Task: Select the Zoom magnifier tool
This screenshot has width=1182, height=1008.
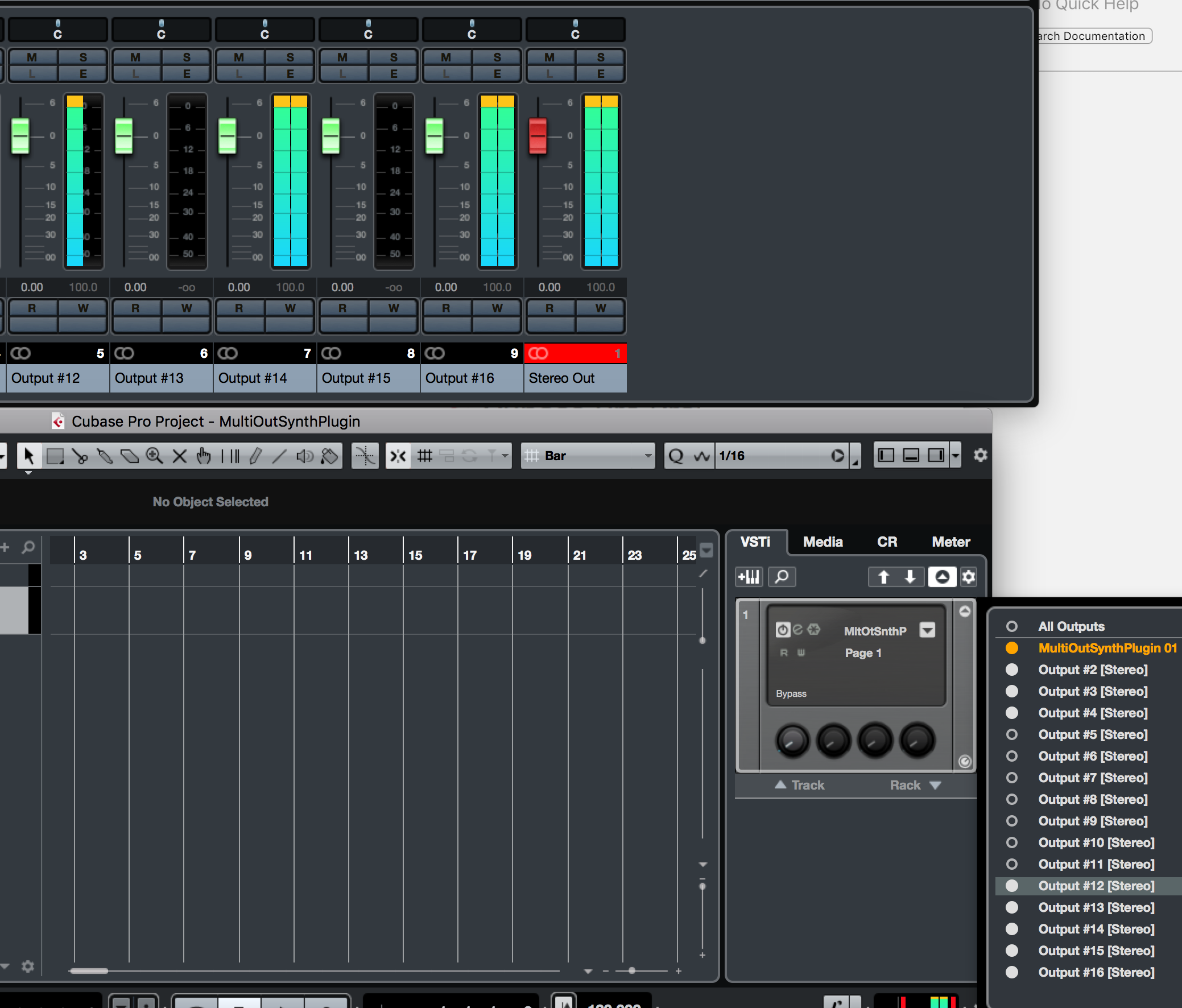Action: click(154, 456)
